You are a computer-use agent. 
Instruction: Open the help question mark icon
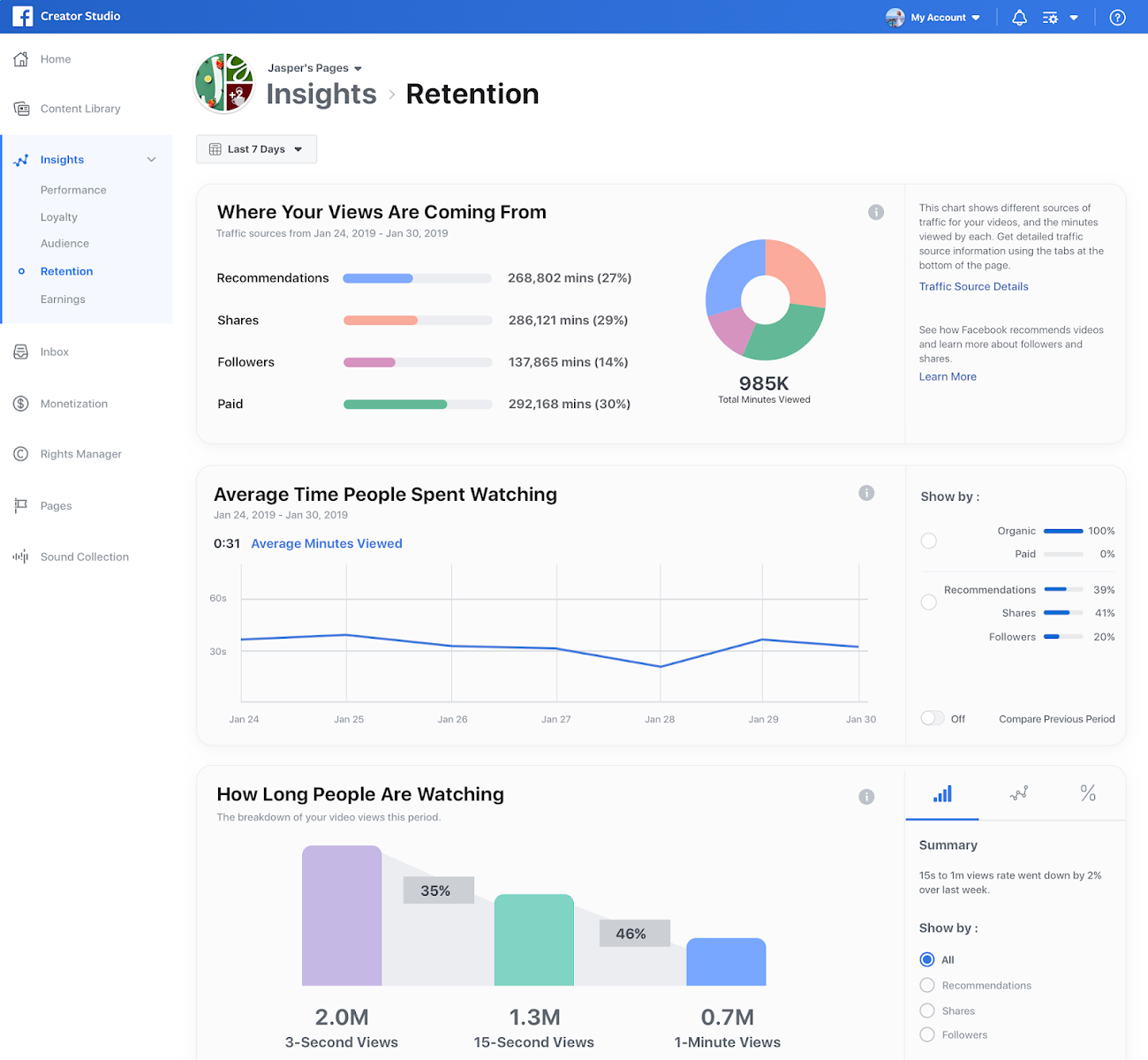tap(1117, 18)
